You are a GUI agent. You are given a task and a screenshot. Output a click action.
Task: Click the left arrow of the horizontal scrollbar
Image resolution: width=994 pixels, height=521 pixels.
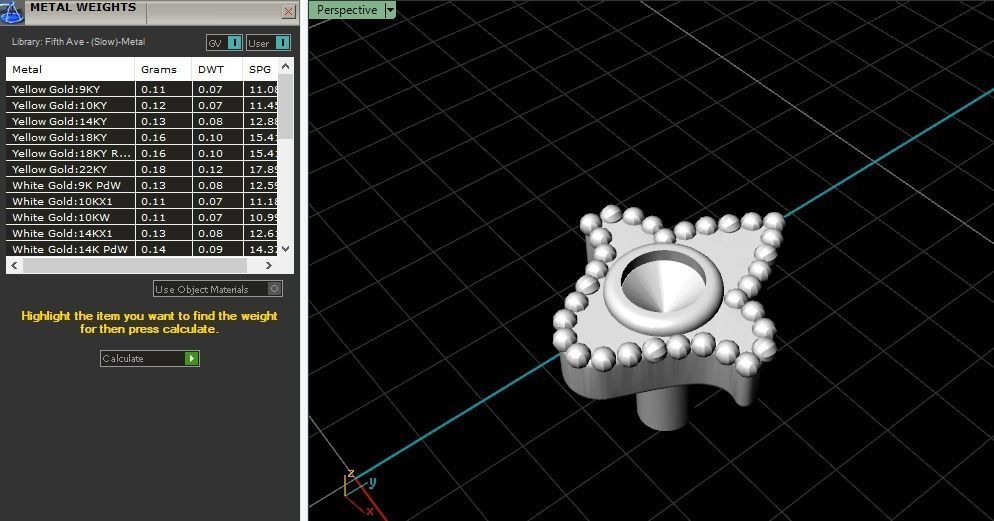click(15, 266)
